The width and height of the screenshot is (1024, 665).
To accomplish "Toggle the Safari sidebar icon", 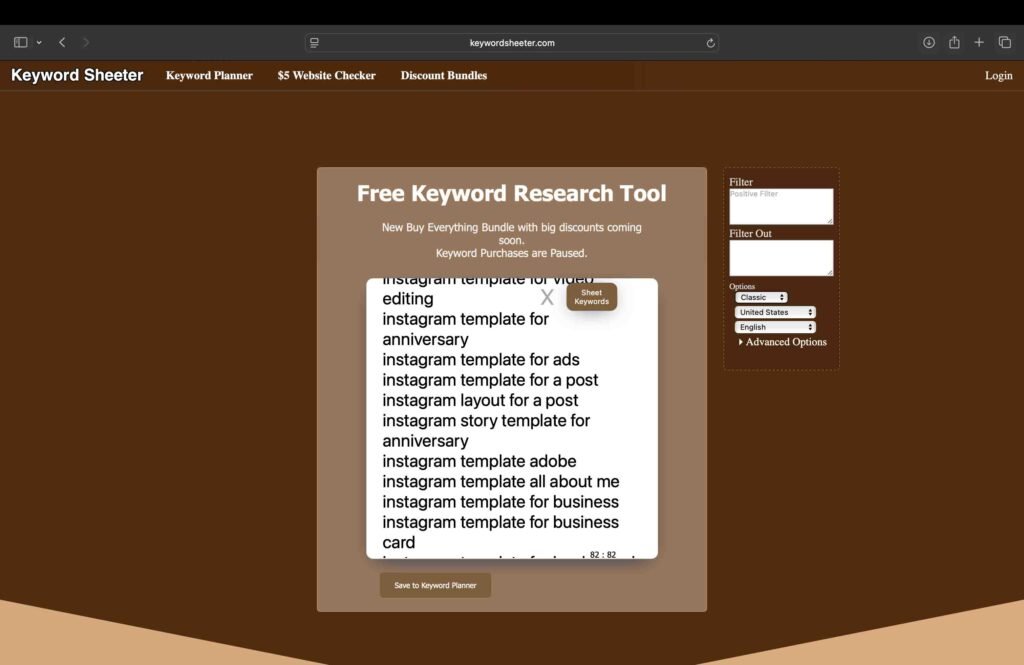I will coord(20,42).
